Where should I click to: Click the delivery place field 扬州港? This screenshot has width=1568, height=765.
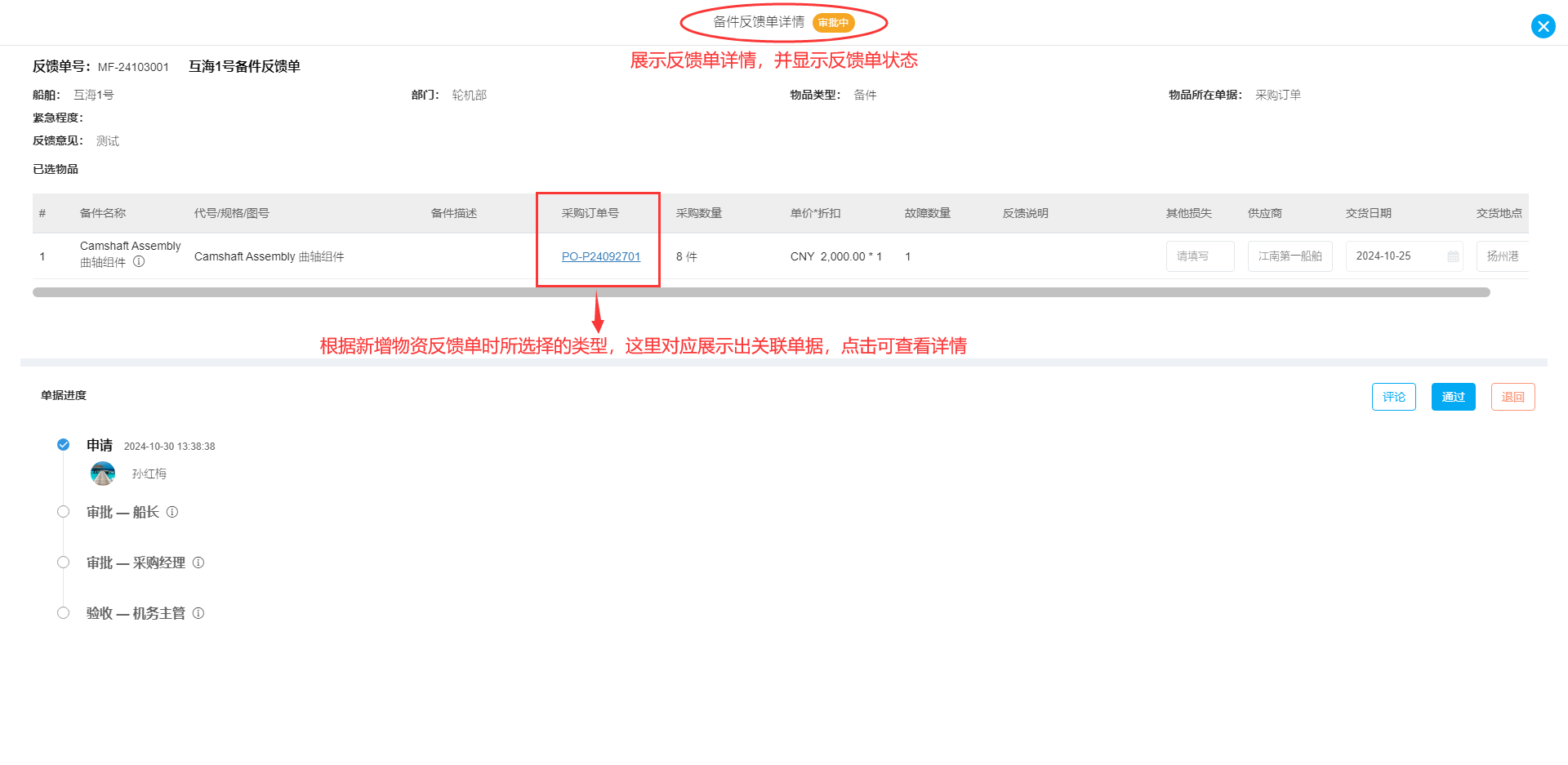tap(1503, 256)
